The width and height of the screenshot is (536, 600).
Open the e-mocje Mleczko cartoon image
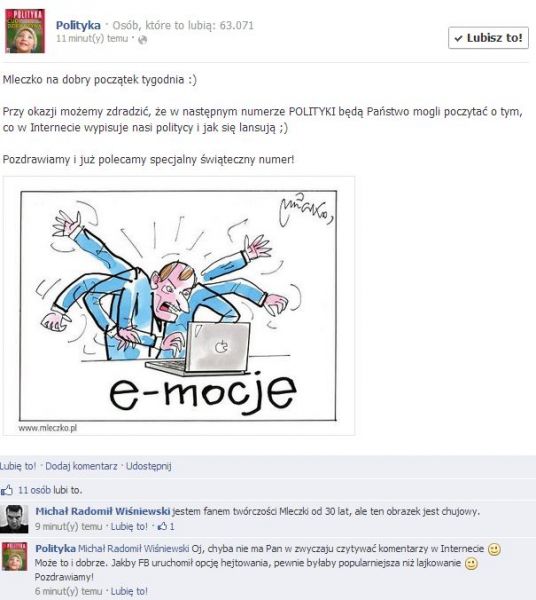point(179,306)
